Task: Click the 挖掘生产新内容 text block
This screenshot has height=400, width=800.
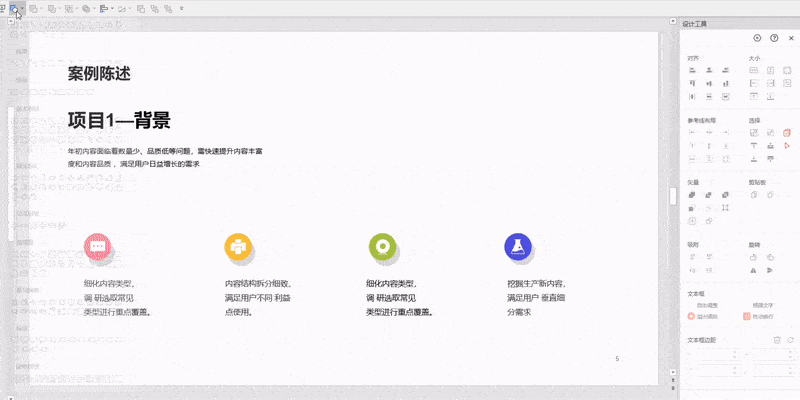Action: click(x=536, y=298)
